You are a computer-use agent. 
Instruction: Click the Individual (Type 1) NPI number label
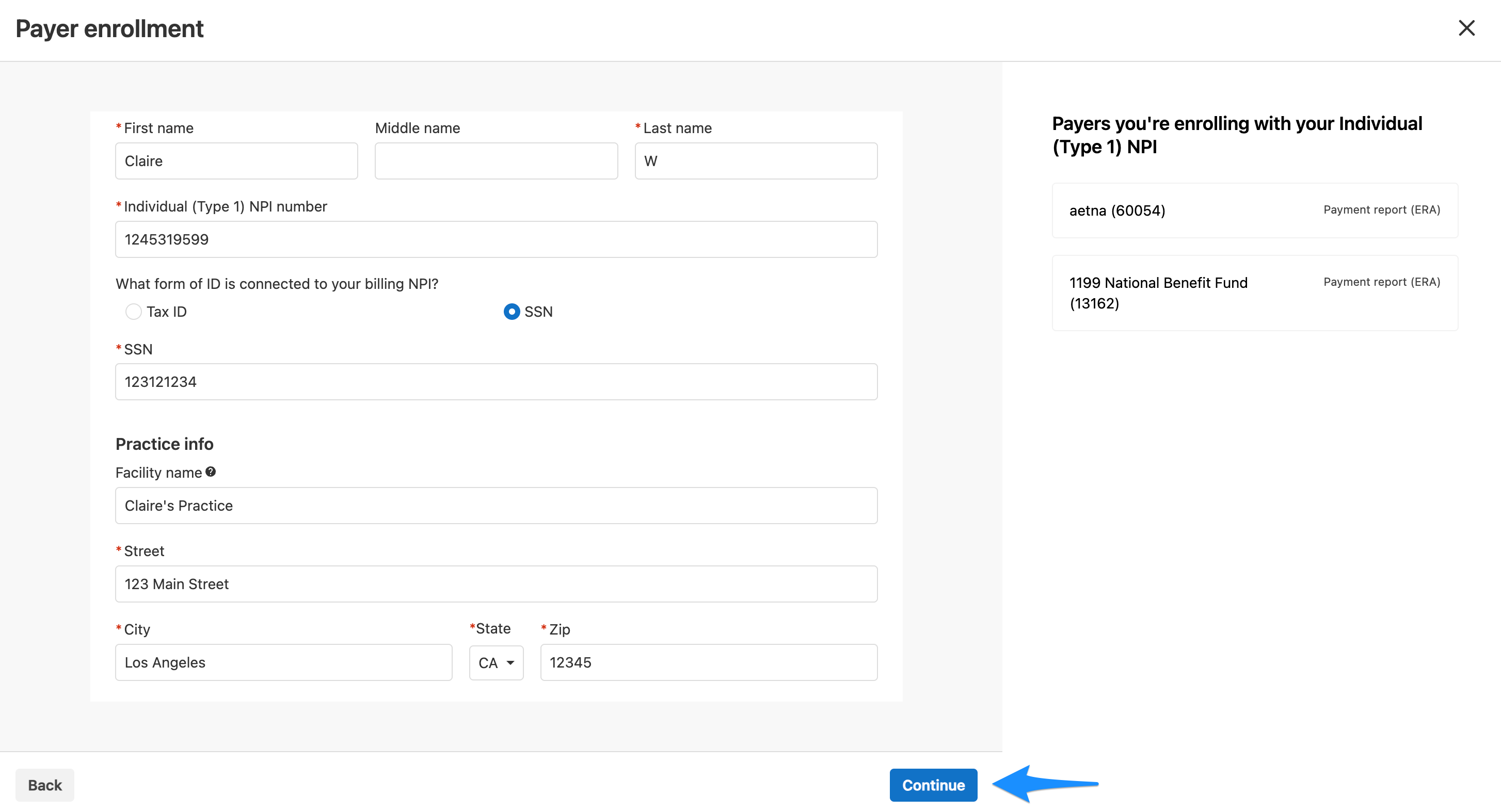pyautogui.click(x=225, y=206)
